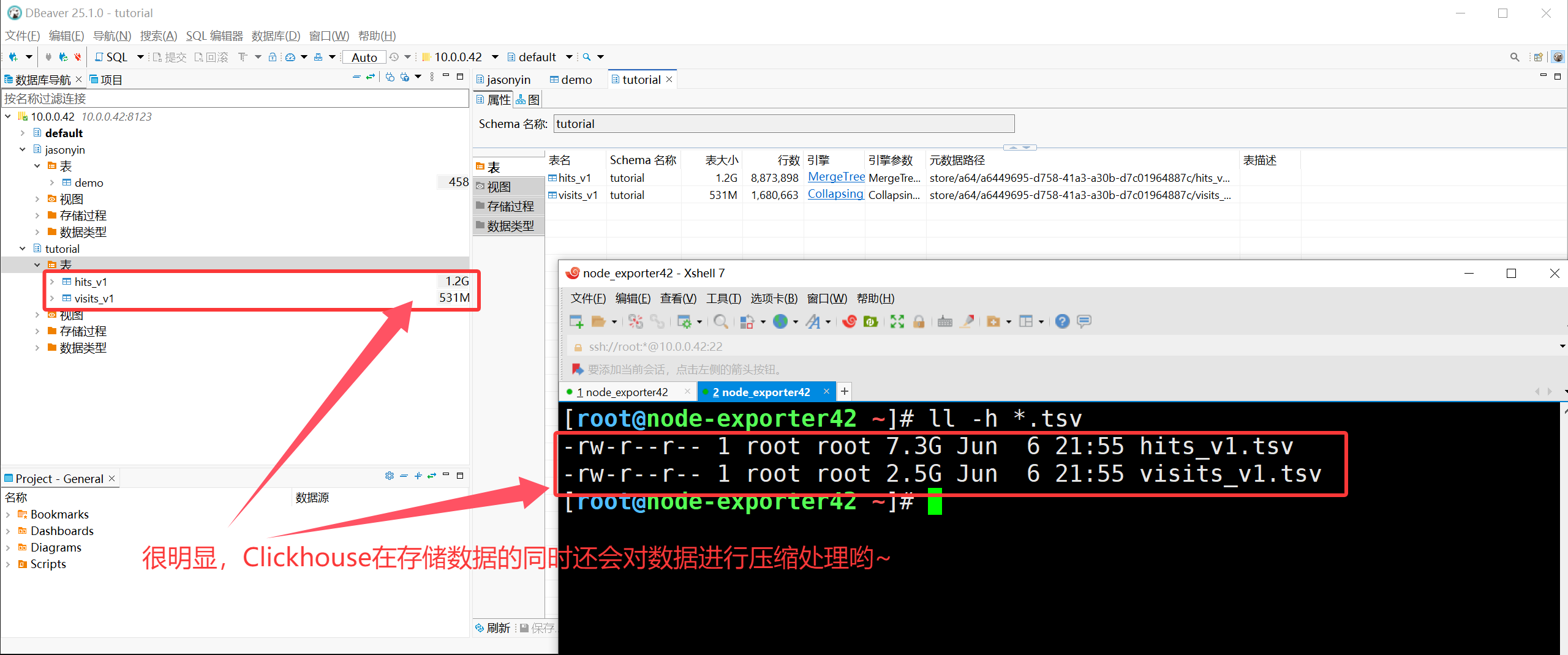Toggle link-with-editor in the database navigator panel
1568x655 pixels.
(x=371, y=77)
